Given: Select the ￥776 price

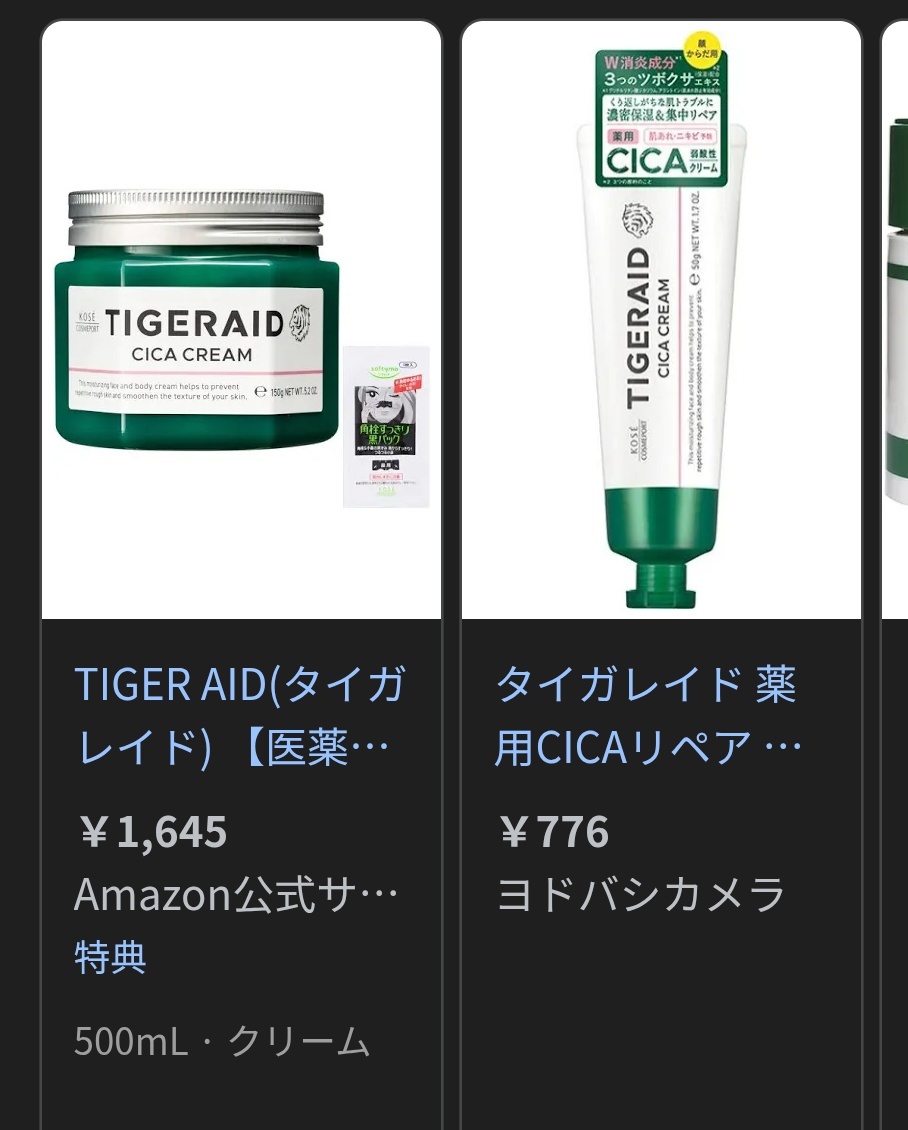Looking at the screenshot, I should pyautogui.click(x=553, y=832).
